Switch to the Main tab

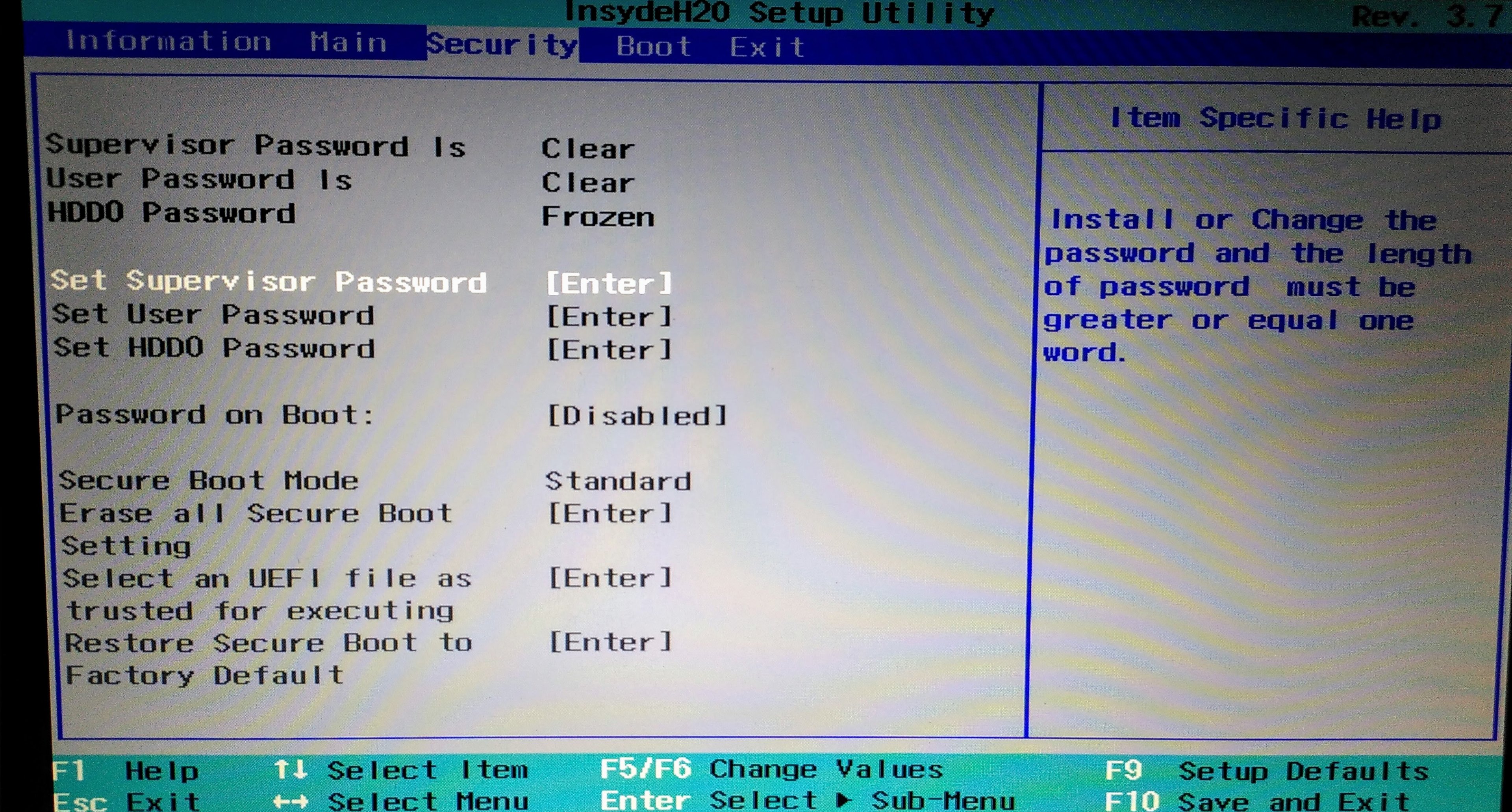click(x=348, y=43)
